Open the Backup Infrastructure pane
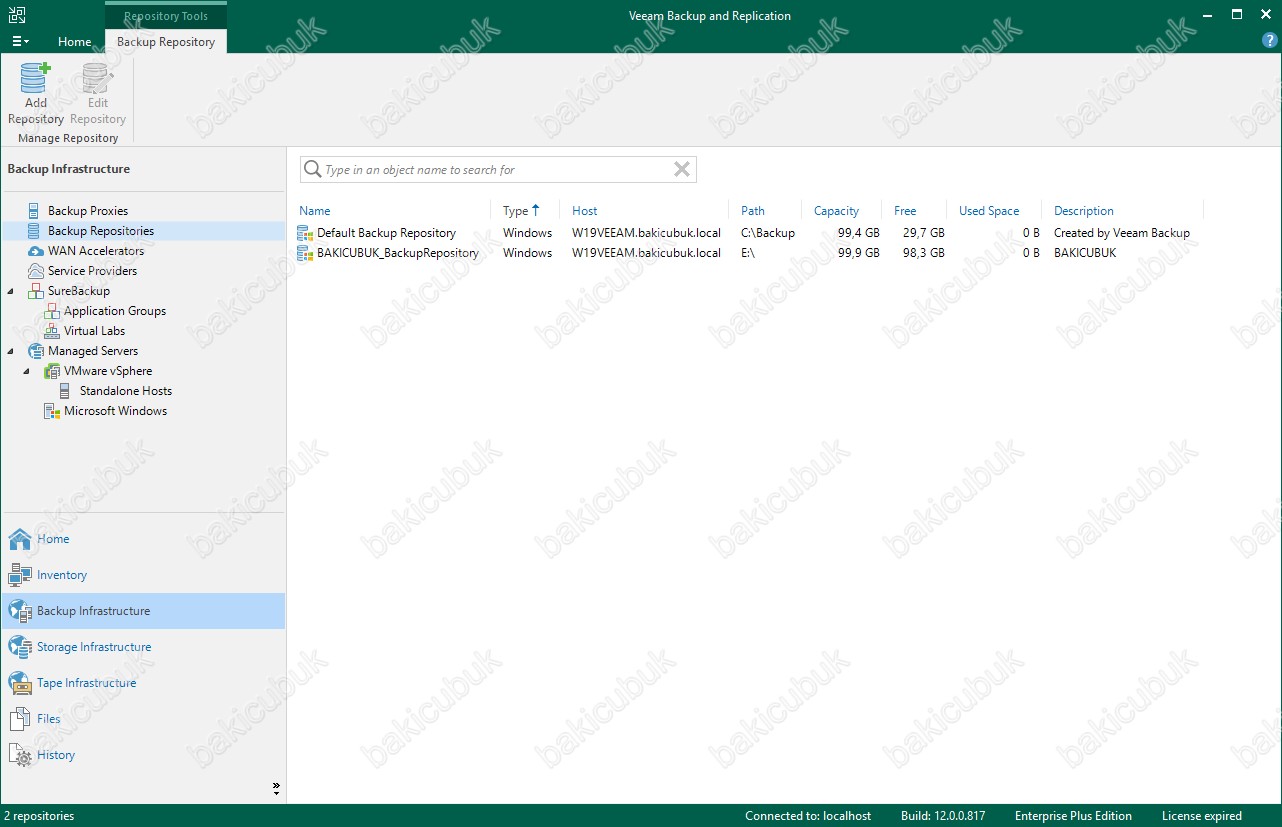 (x=143, y=611)
